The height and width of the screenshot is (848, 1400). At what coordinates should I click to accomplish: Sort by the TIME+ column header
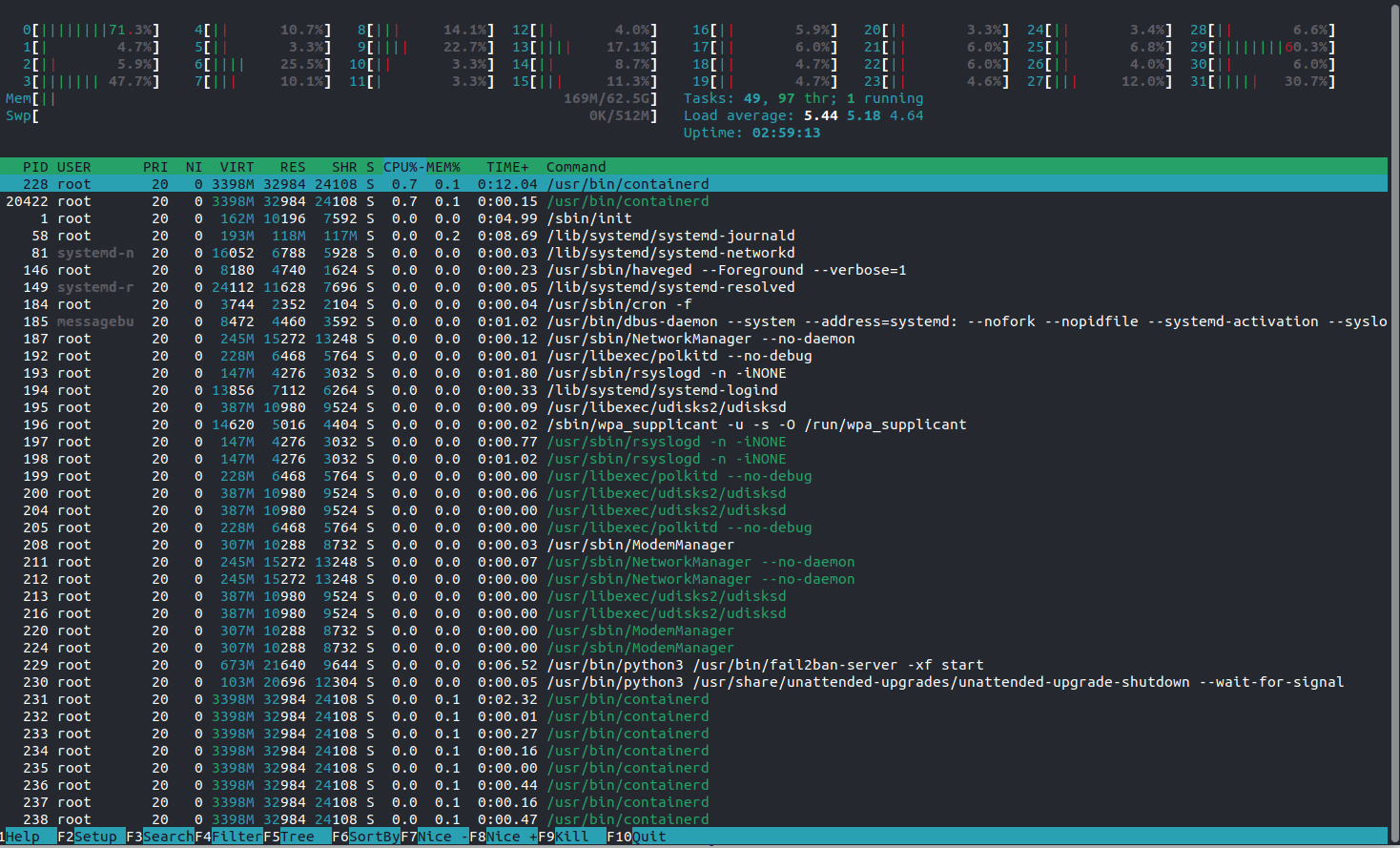(507, 167)
